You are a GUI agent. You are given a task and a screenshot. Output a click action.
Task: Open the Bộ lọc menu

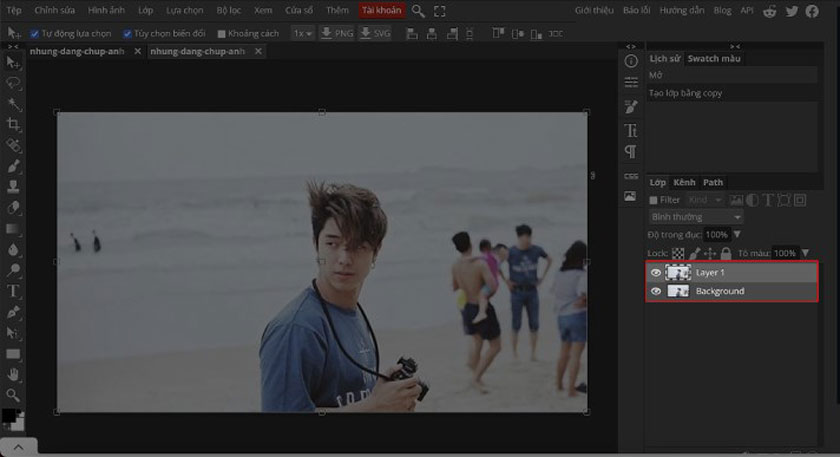click(x=229, y=10)
